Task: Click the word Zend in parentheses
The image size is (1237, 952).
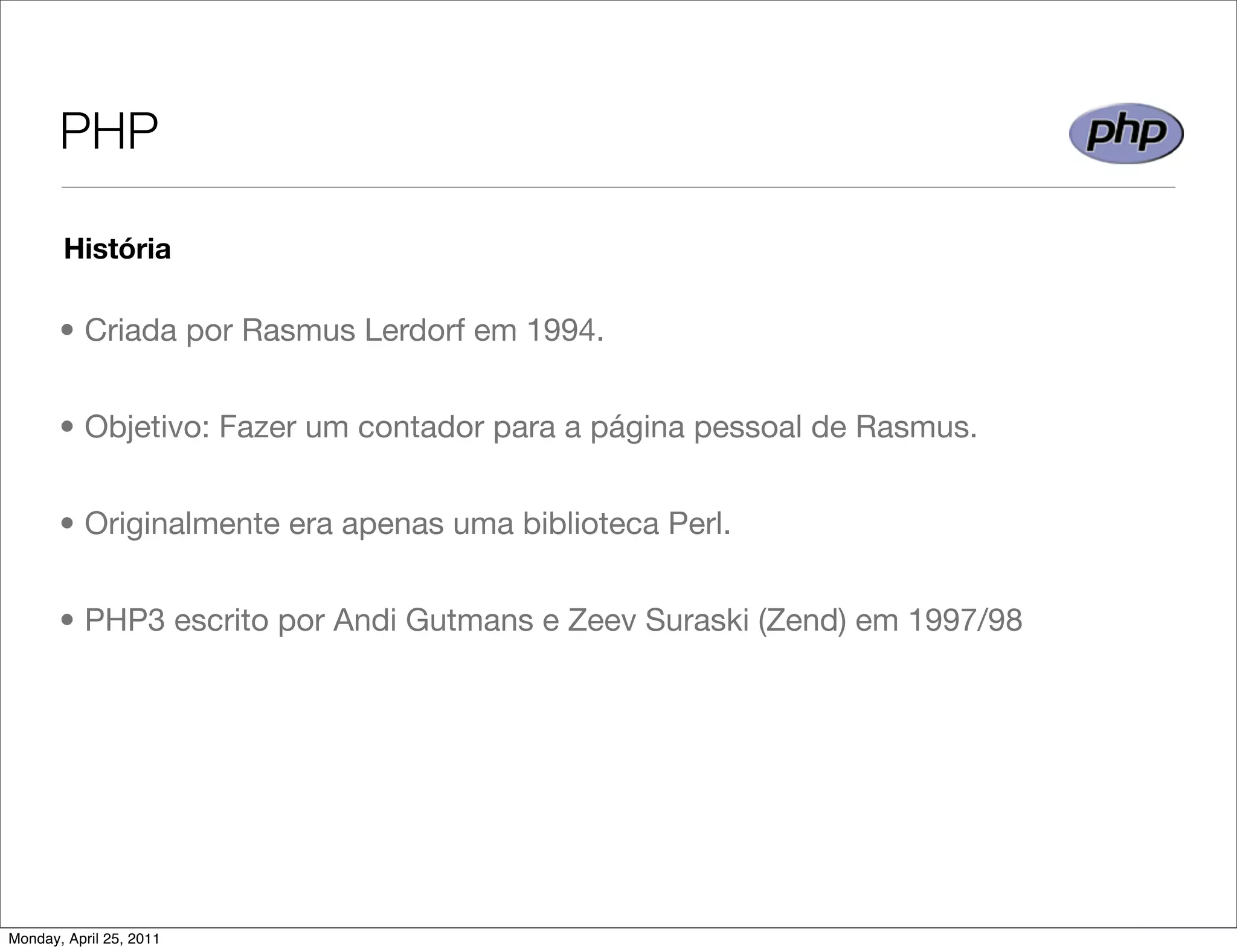Action: 802,620
